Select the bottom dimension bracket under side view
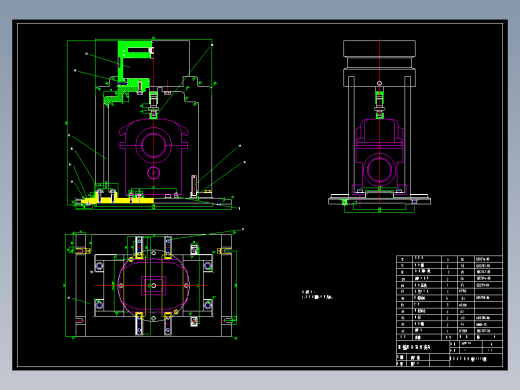The width and height of the screenshot is (520, 390). click(x=379, y=209)
